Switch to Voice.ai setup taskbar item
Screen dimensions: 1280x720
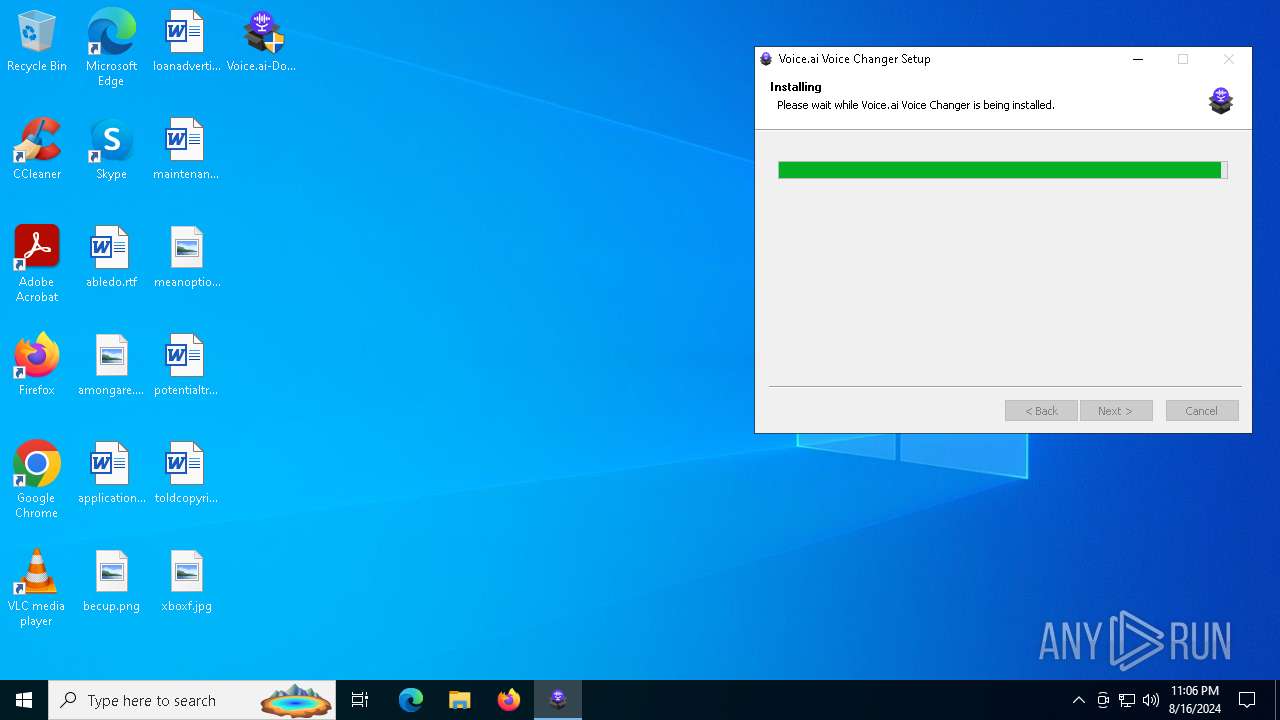coord(558,700)
